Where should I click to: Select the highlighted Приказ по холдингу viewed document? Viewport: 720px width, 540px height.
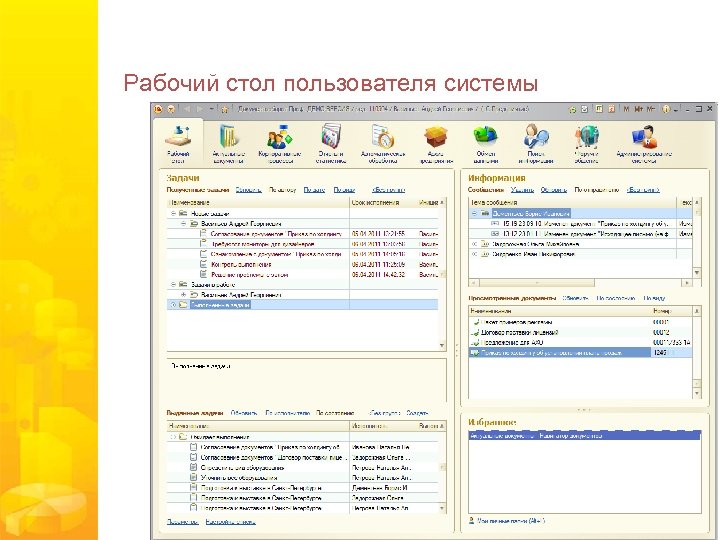(x=580, y=353)
